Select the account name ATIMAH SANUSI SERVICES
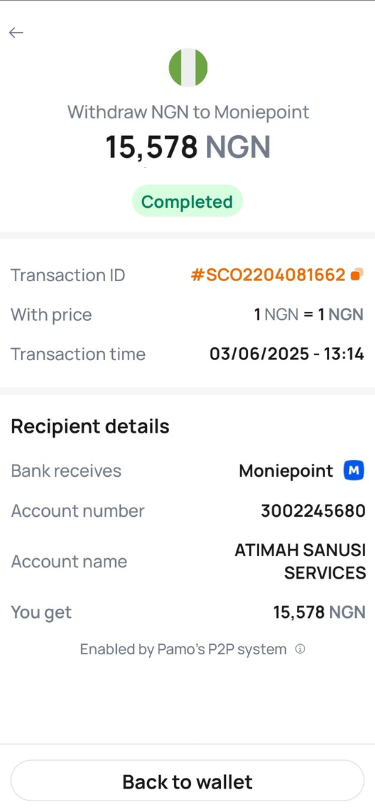Screen dimensions: 375x812 (300, 561)
